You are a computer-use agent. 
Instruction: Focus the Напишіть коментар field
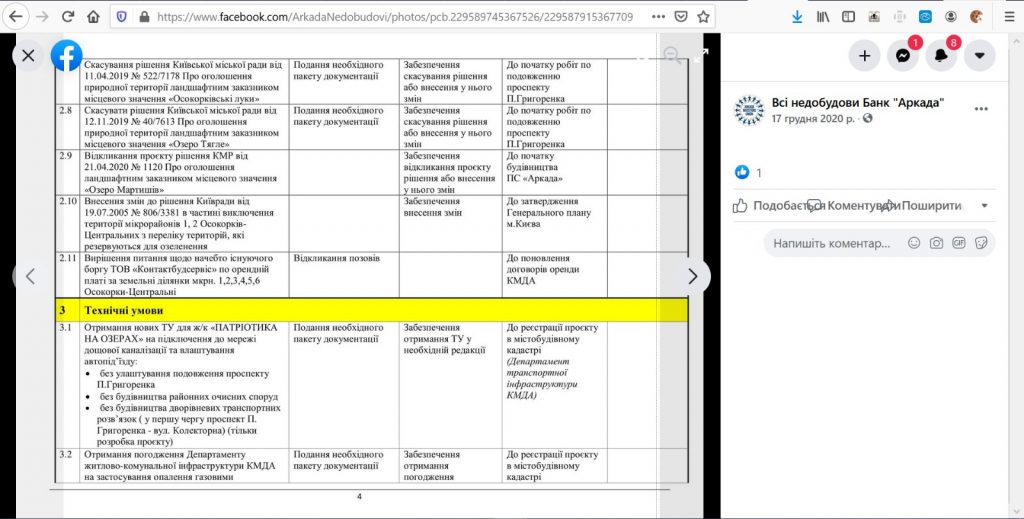click(831, 244)
